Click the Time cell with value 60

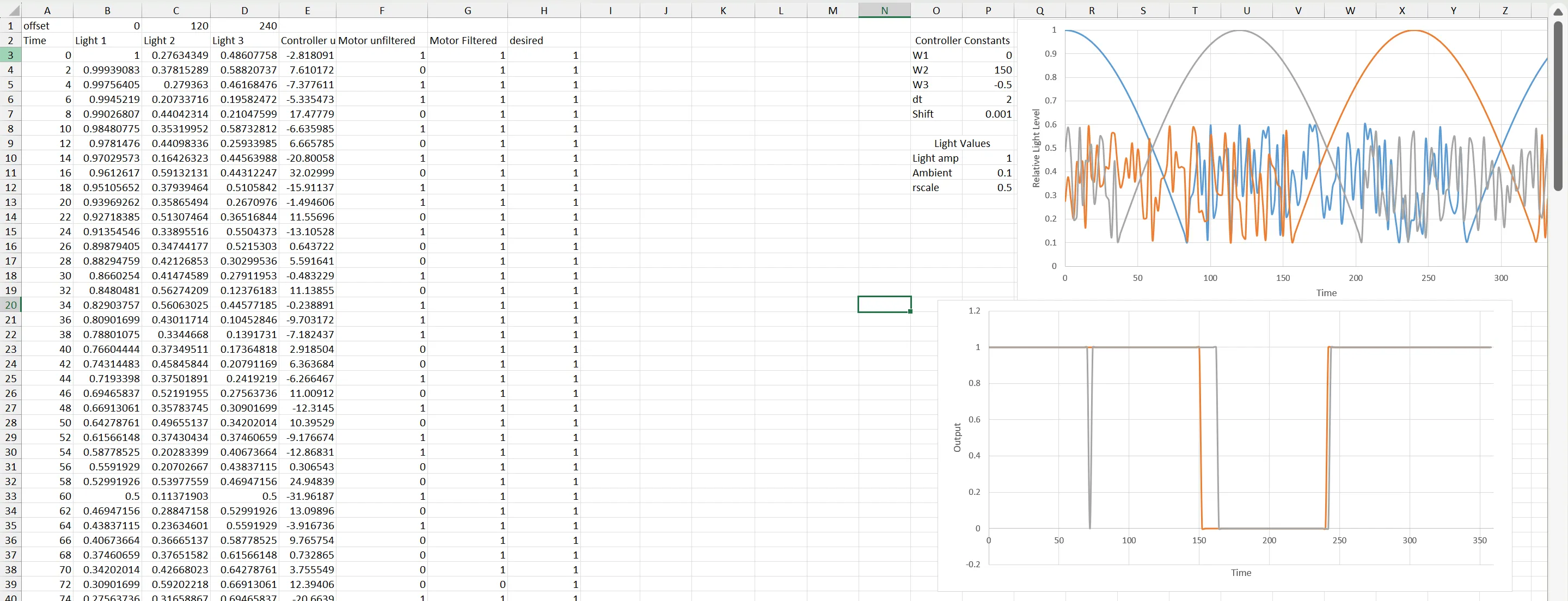47,496
